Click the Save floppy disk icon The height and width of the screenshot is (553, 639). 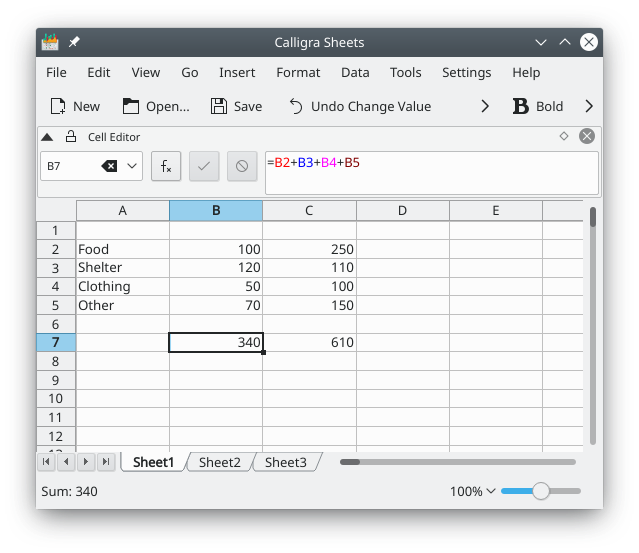219,106
